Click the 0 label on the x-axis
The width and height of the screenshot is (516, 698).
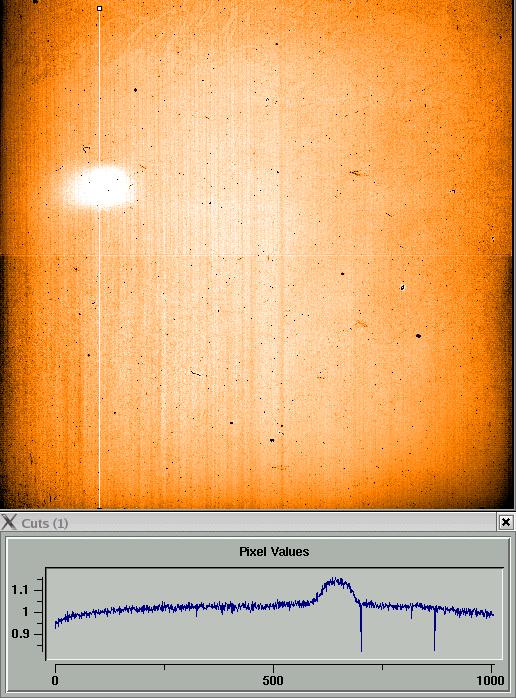pyautogui.click(x=55, y=680)
